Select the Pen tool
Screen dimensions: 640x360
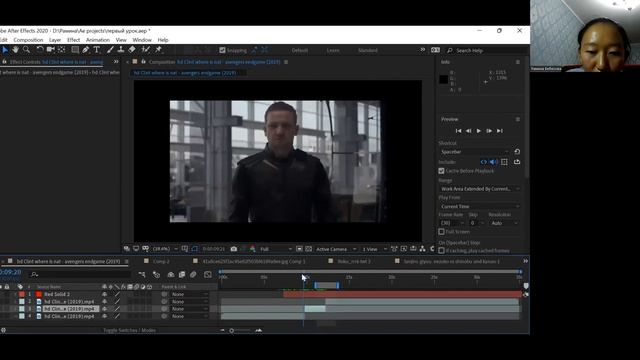point(86,50)
